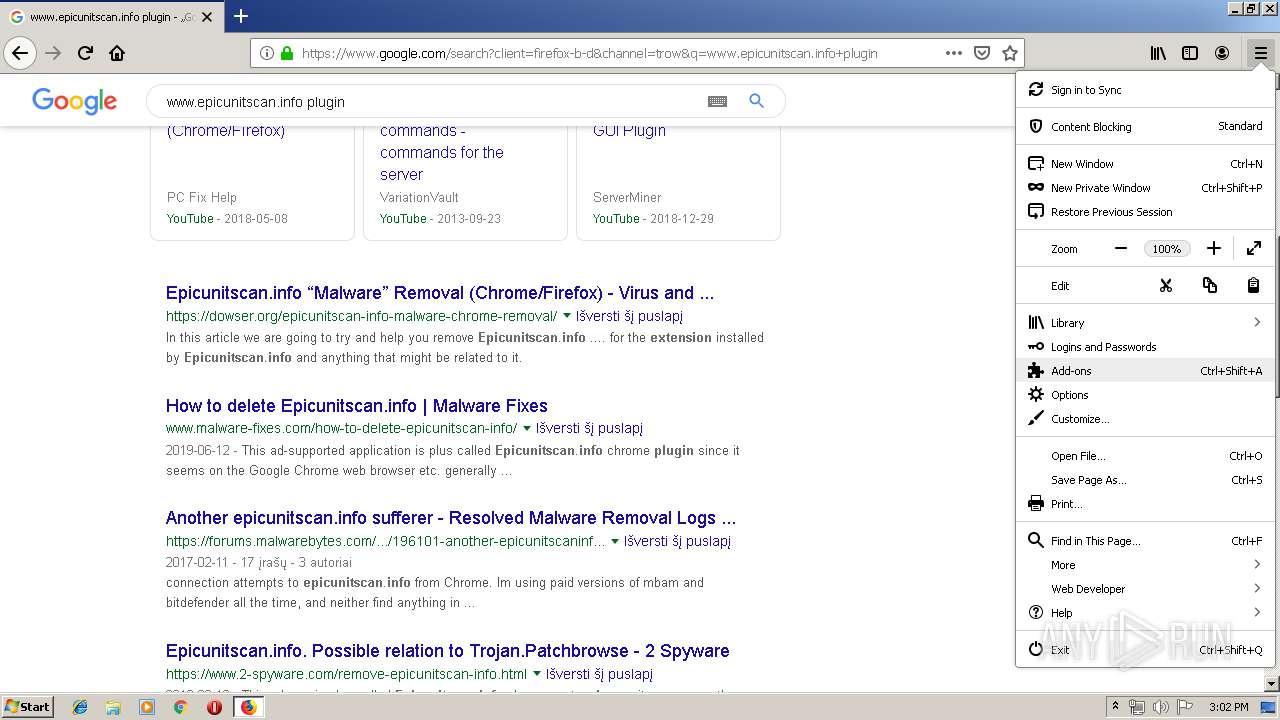
Task: Select Find in This Page...
Action: click(x=1145, y=541)
